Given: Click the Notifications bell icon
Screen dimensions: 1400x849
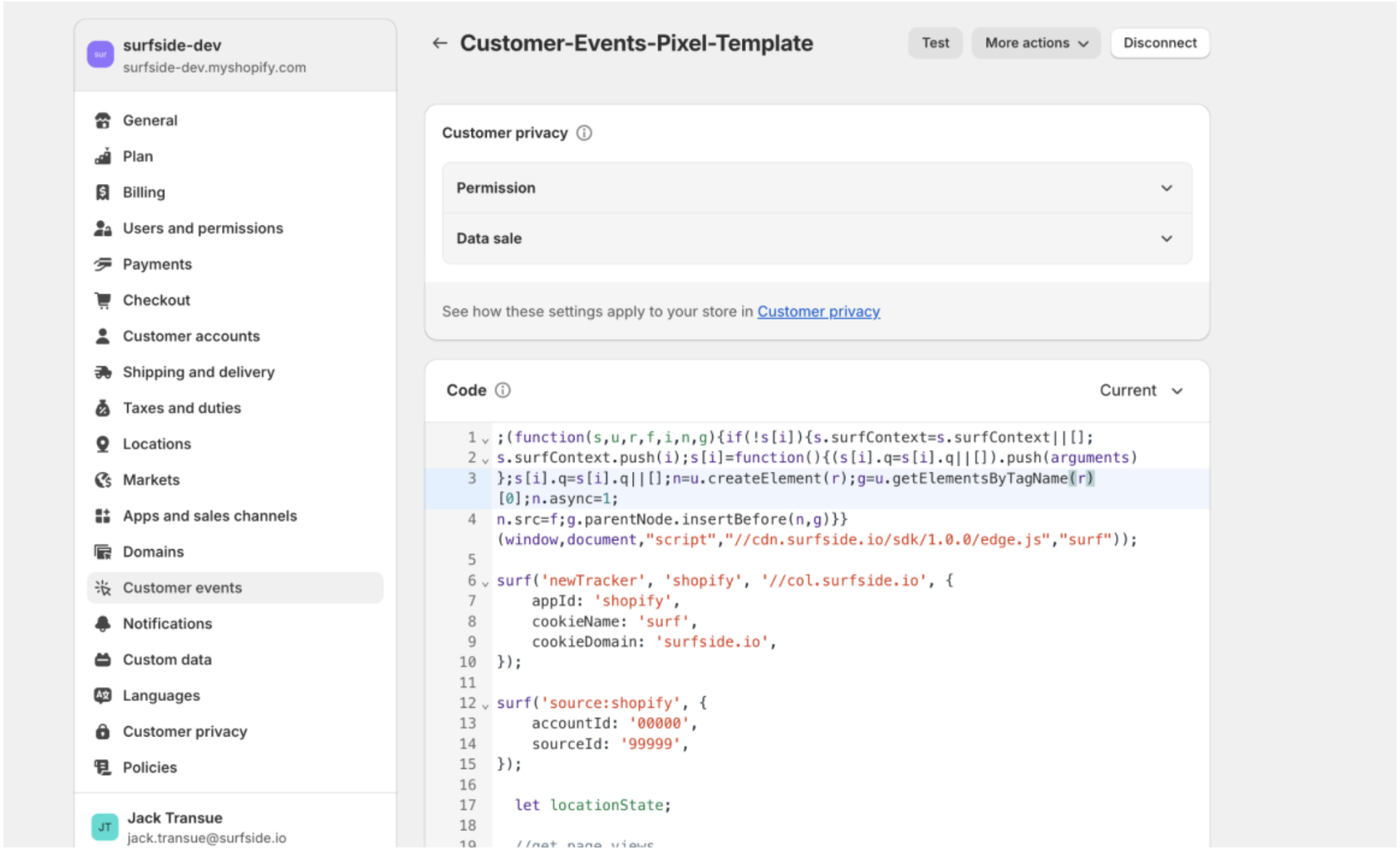Looking at the screenshot, I should [103, 624].
